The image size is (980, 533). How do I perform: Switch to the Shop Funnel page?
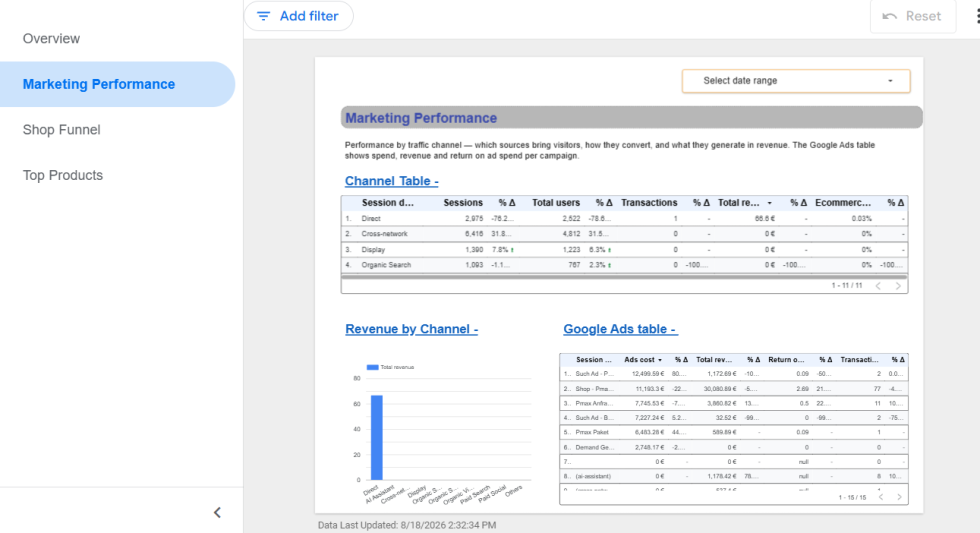(61, 130)
